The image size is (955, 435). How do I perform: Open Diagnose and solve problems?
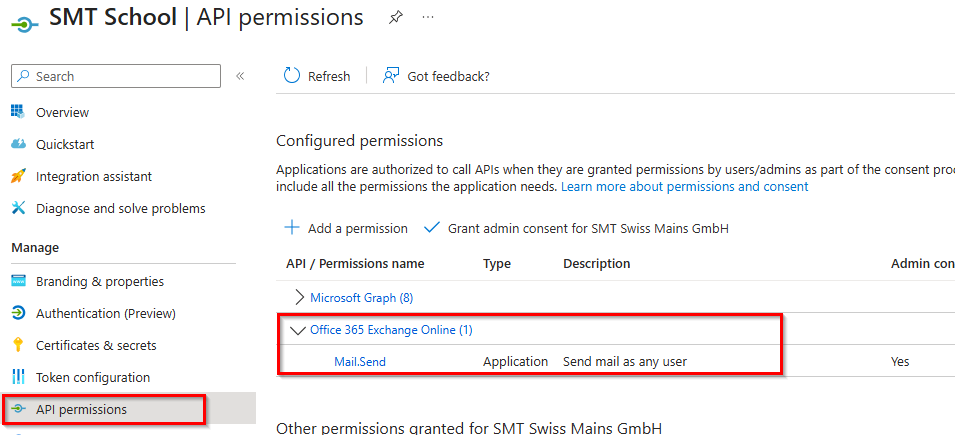click(x=120, y=208)
